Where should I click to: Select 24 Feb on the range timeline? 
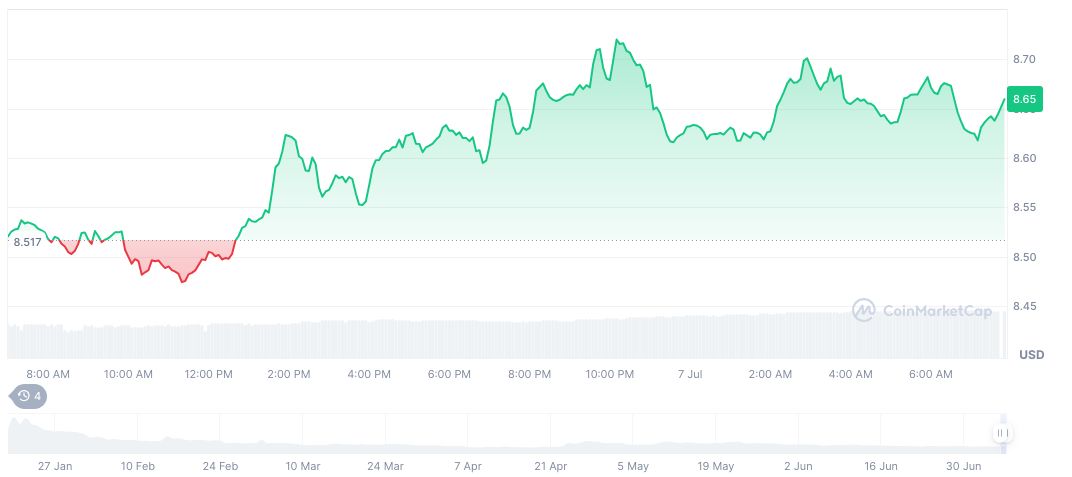tap(220, 466)
